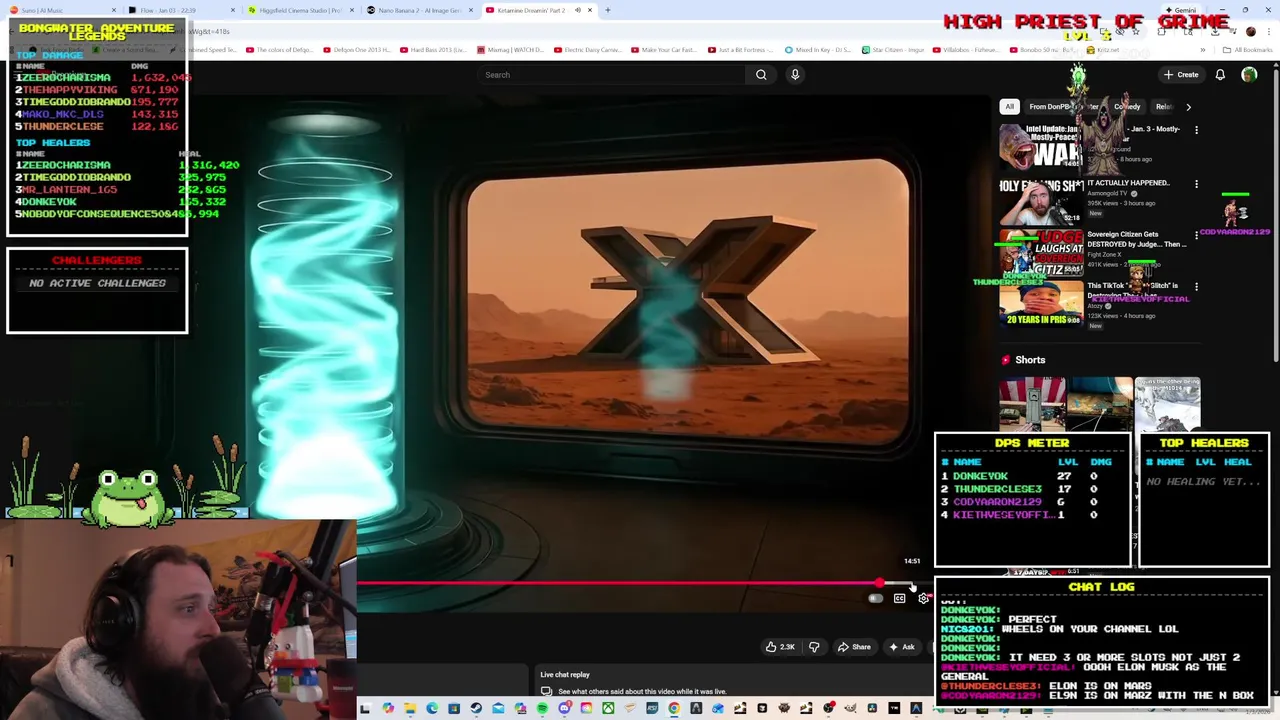Open 'Live chat replay' panel
The height and width of the screenshot is (720, 1280).
tap(565, 675)
